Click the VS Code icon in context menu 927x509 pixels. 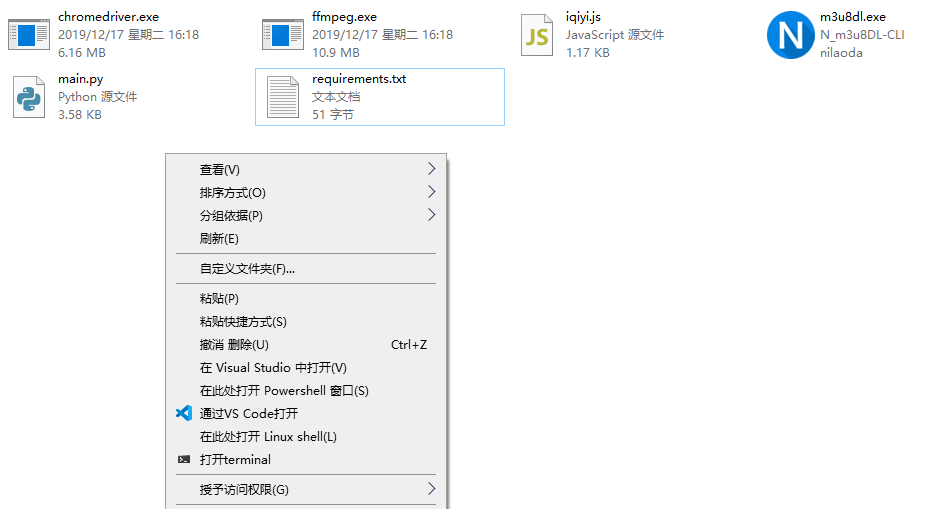[184, 413]
